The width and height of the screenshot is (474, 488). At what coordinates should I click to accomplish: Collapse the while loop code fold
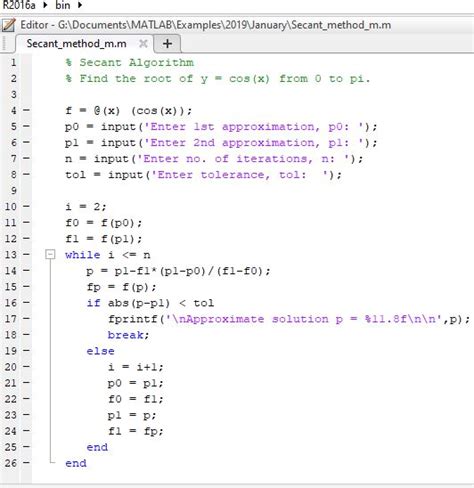click(x=50, y=255)
